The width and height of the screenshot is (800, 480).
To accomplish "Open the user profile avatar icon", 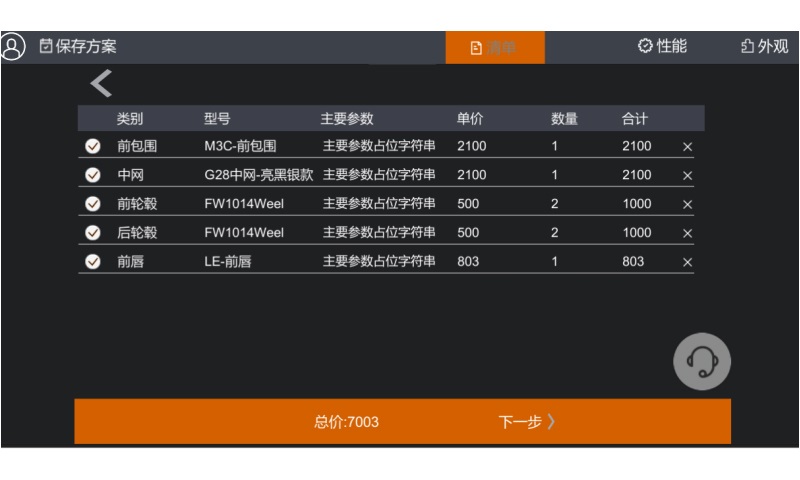I will coord(13,46).
